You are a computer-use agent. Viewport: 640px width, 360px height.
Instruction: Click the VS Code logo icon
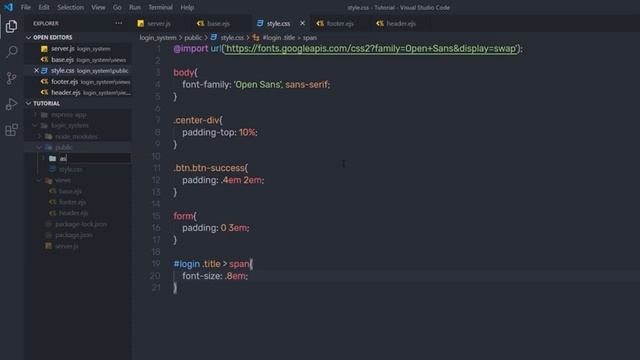point(9,7)
